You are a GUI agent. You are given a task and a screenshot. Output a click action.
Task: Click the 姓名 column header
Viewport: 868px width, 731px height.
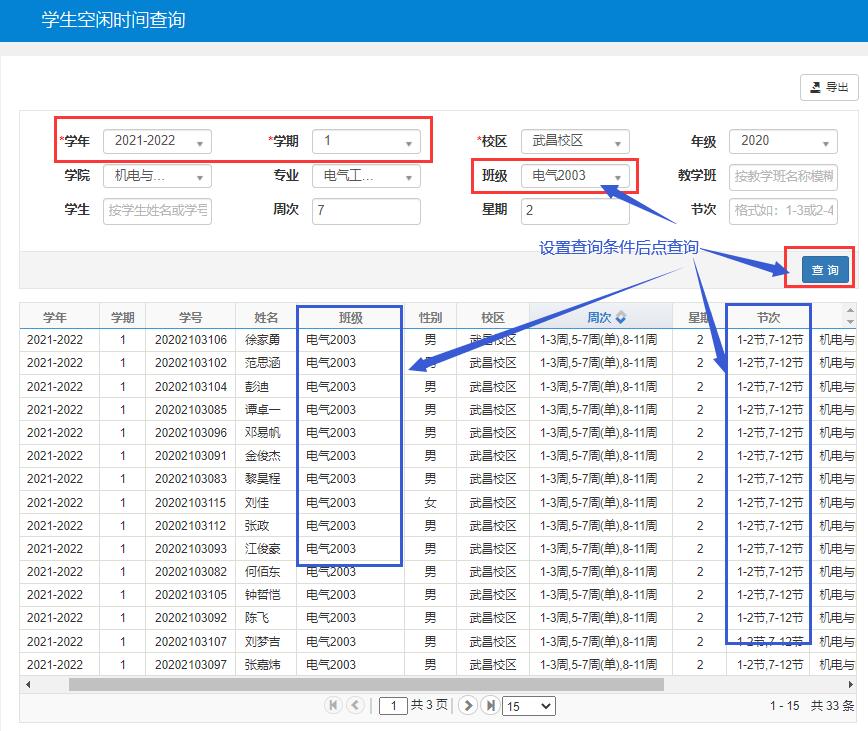[x=265, y=318]
